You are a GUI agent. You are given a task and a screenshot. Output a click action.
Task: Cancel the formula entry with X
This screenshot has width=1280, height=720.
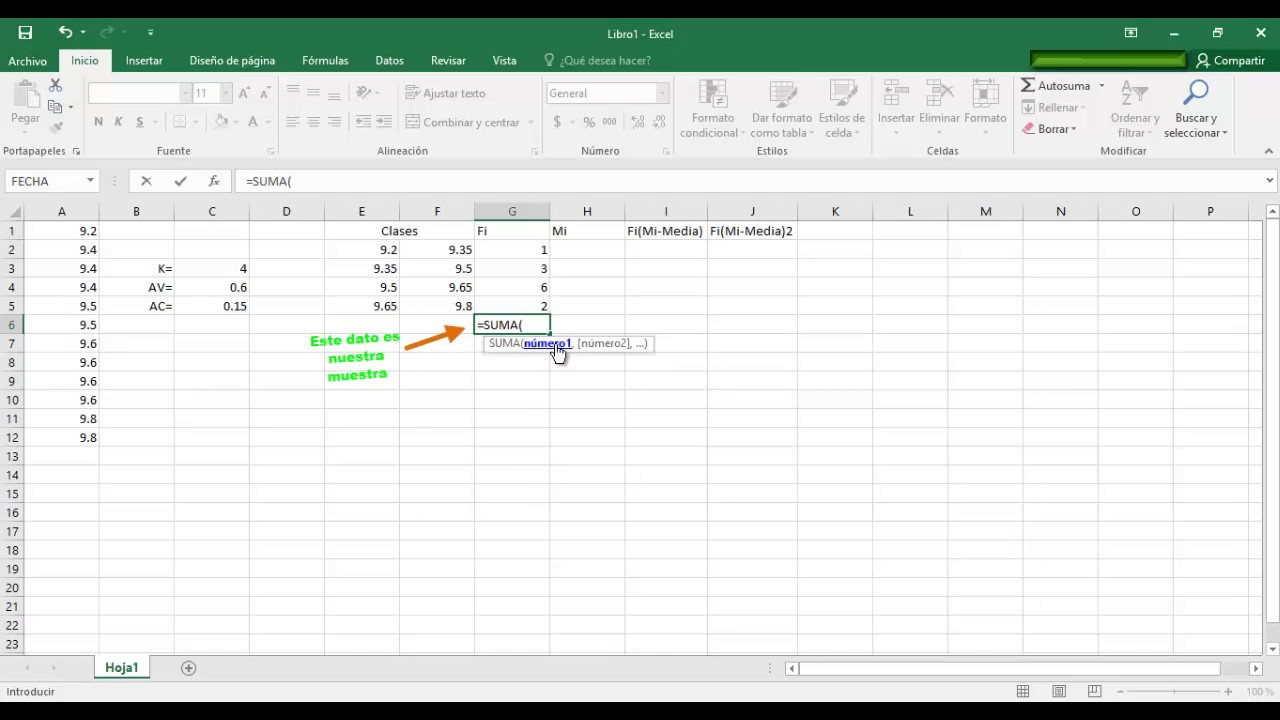click(x=146, y=181)
